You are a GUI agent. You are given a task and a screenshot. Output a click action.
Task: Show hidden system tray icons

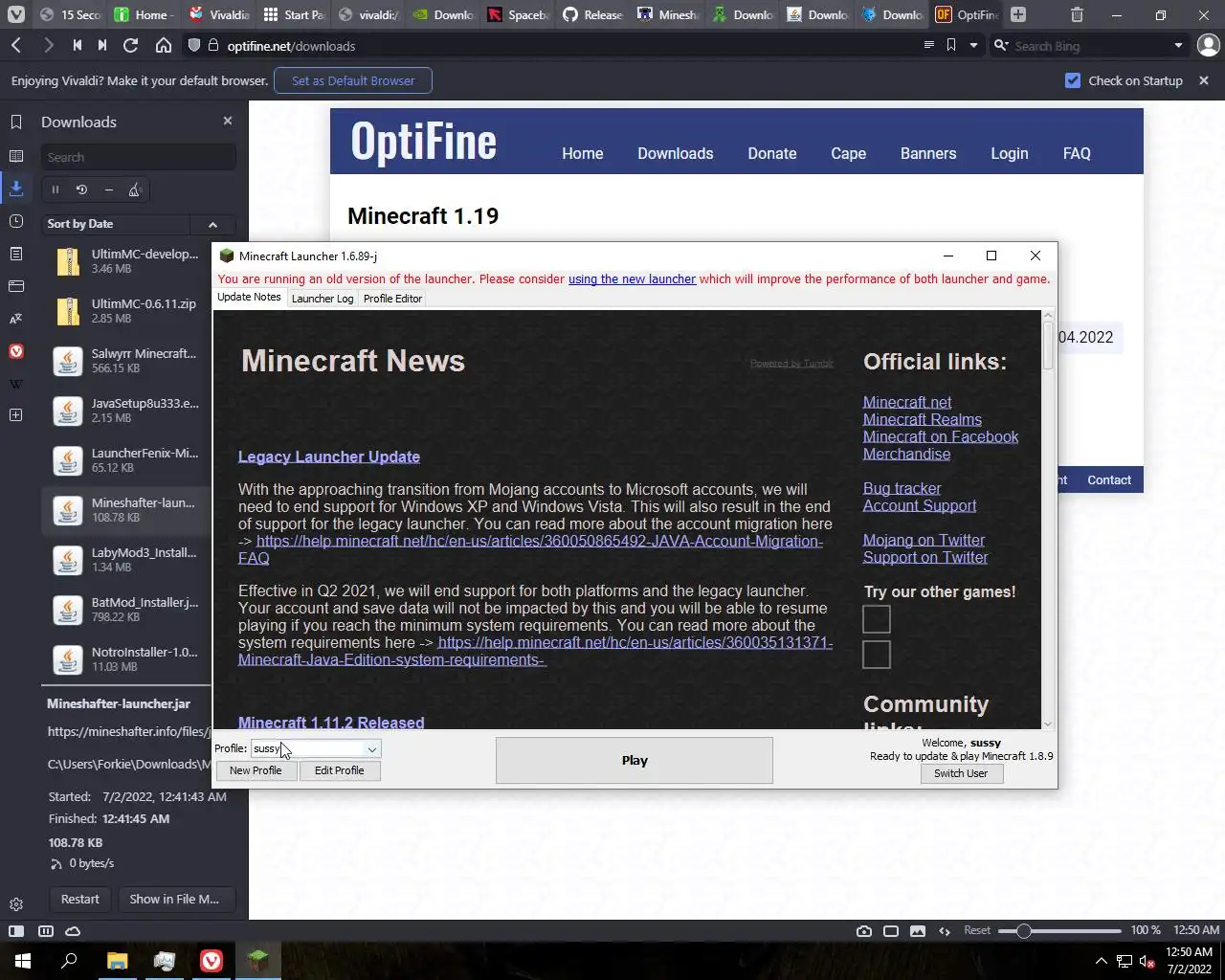click(1101, 961)
